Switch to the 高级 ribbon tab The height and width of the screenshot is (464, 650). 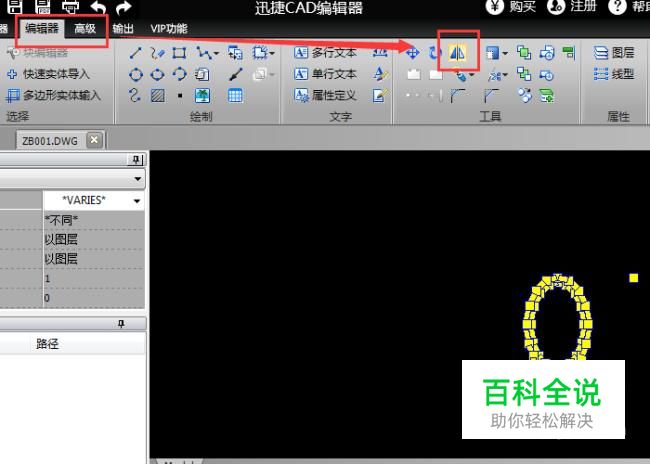click(85, 29)
